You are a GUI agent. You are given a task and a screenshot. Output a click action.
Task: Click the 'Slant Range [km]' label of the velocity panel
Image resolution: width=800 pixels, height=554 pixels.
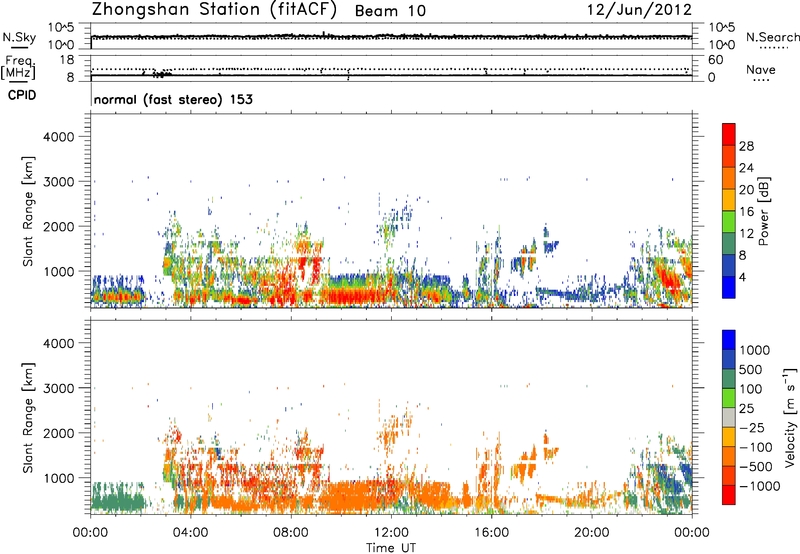[28, 418]
